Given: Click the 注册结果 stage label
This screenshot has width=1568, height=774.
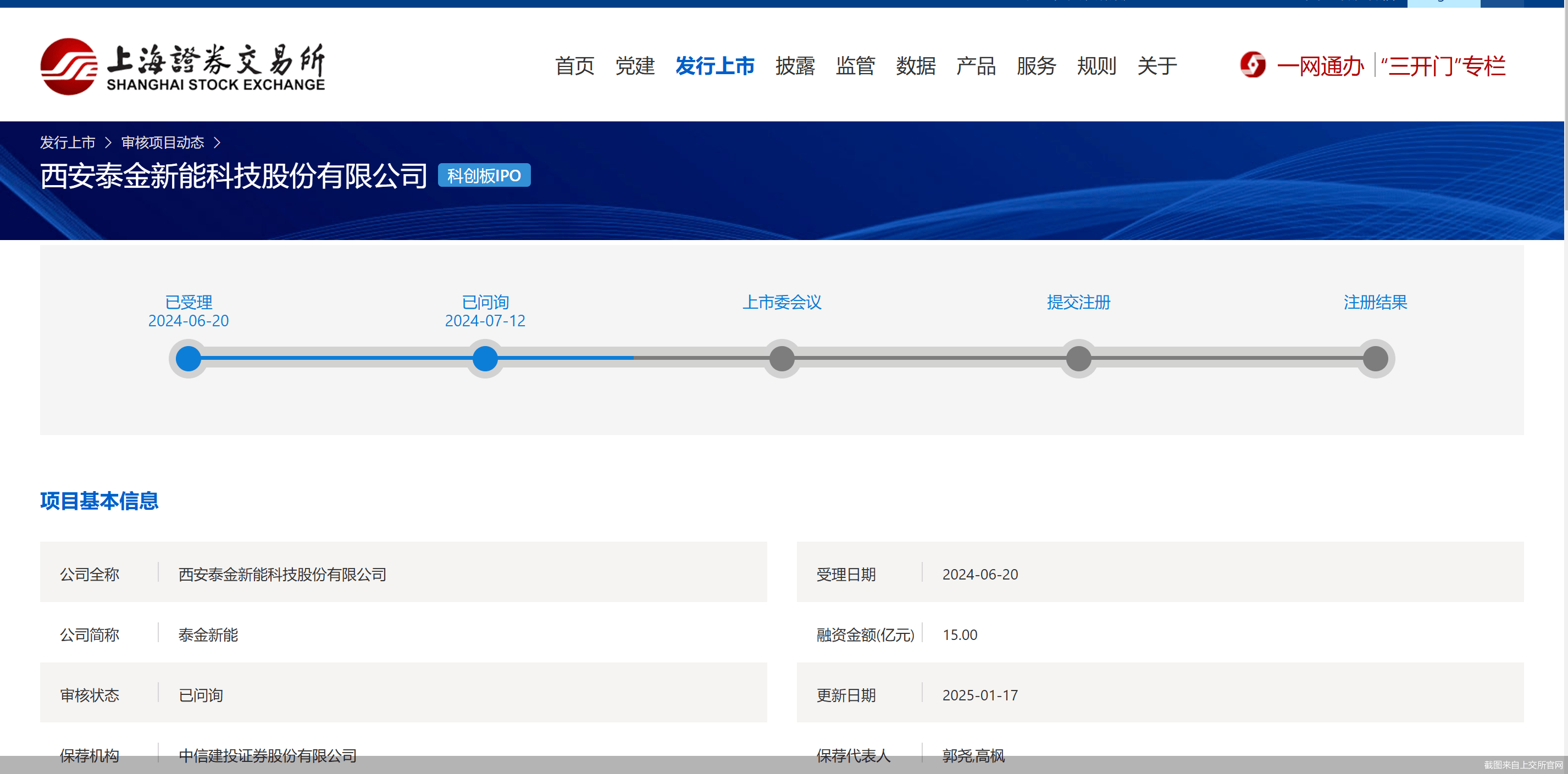Looking at the screenshot, I should pyautogui.click(x=1376, y=302).
